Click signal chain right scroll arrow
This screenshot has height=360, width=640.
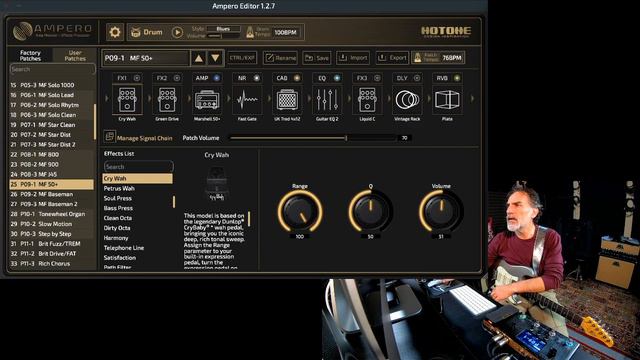(x=473, y=98)
